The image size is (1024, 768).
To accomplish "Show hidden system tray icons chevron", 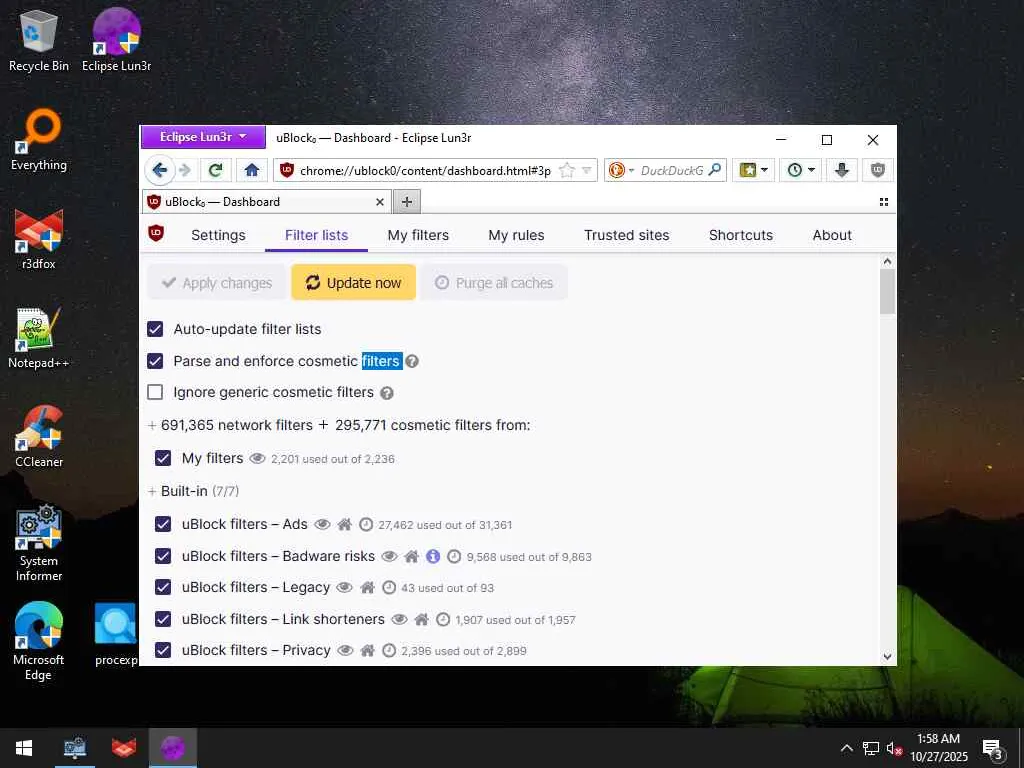I will click(x=846, y=748).
